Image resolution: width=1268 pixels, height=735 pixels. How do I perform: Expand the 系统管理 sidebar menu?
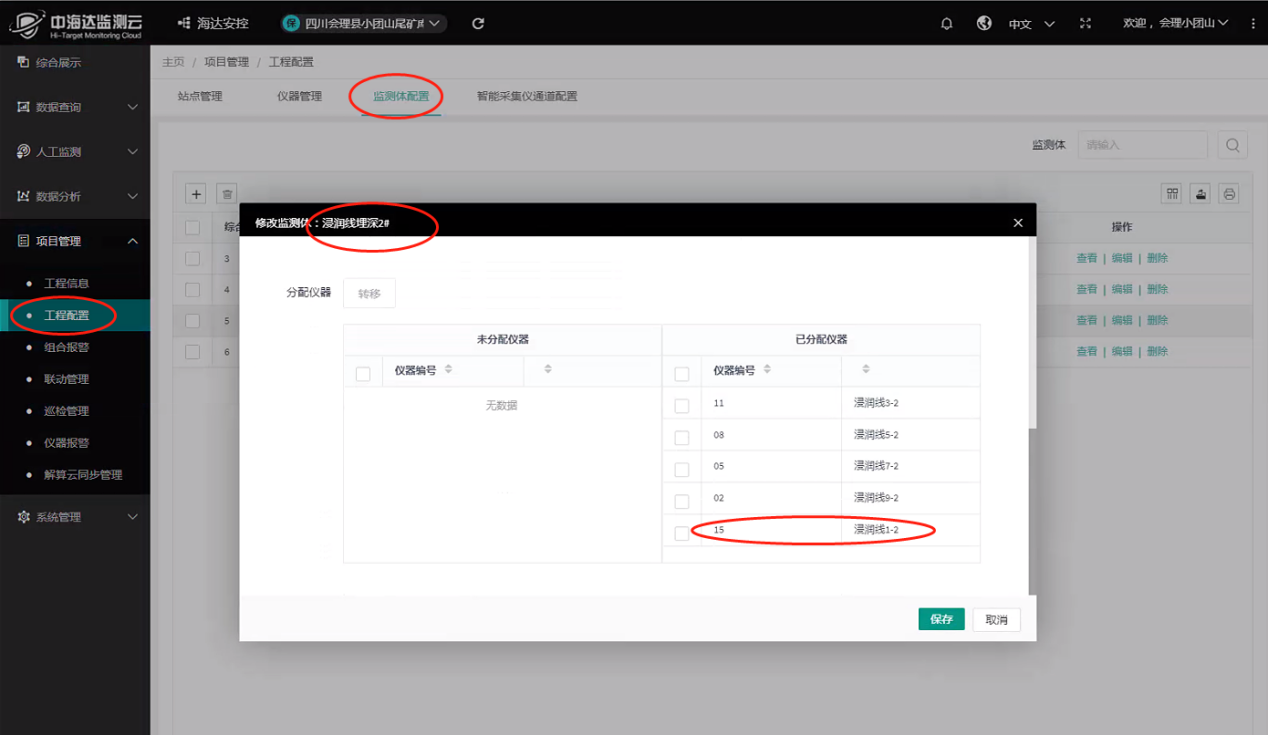click(x=75, y=517)
